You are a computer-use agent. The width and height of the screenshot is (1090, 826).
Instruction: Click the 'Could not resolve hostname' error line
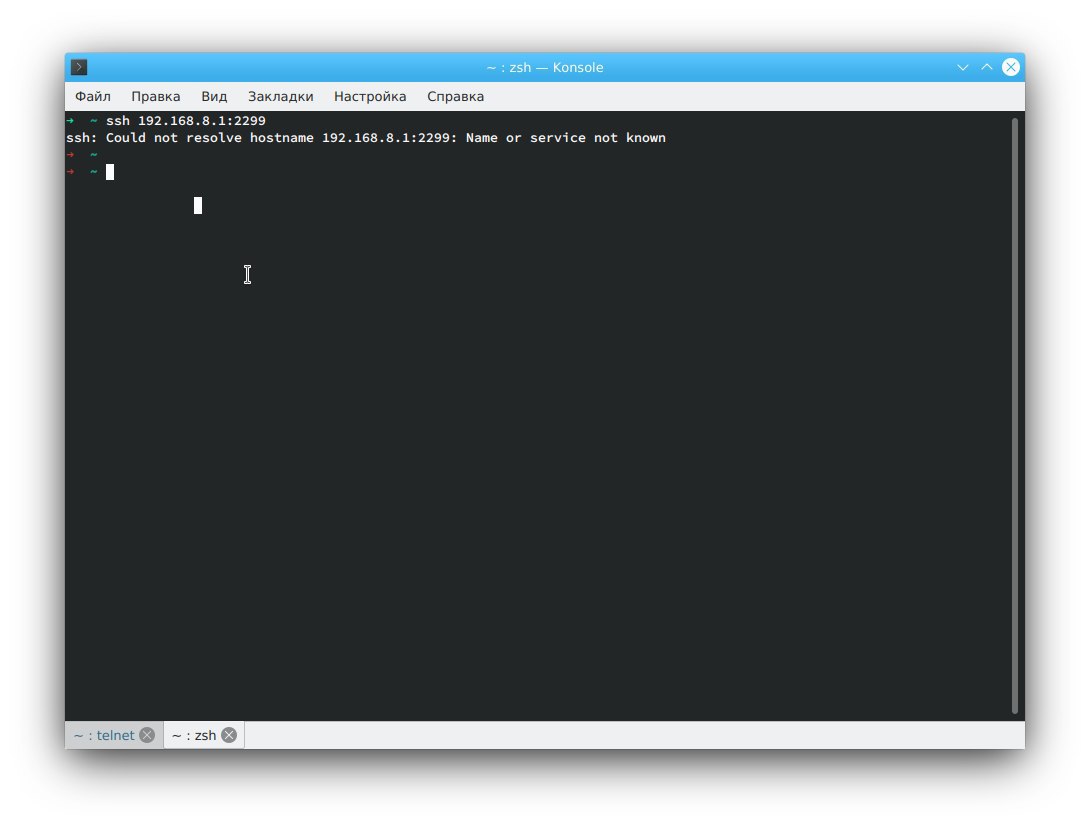366,138
